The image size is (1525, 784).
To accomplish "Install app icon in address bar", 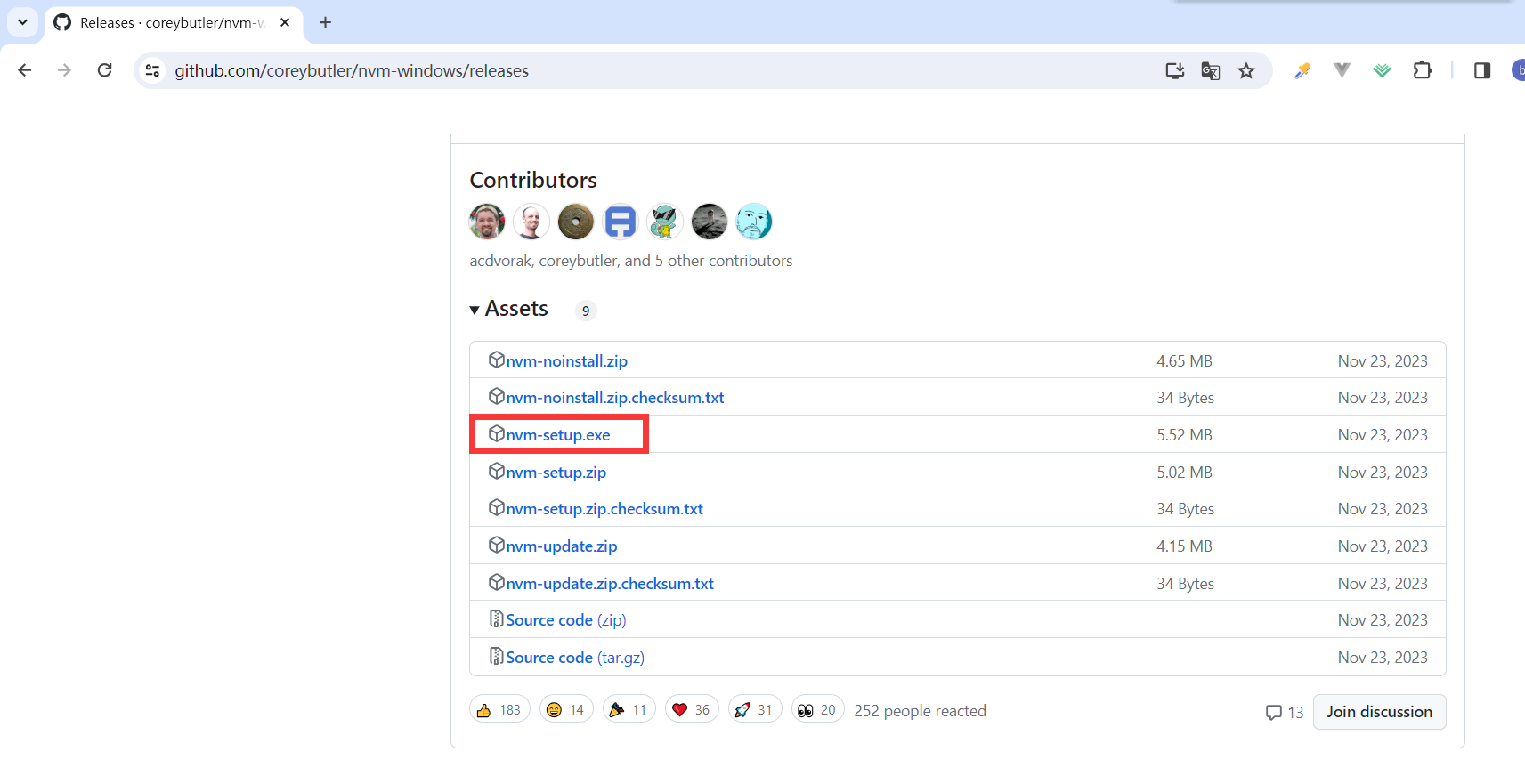I will tap(1175, 70).
